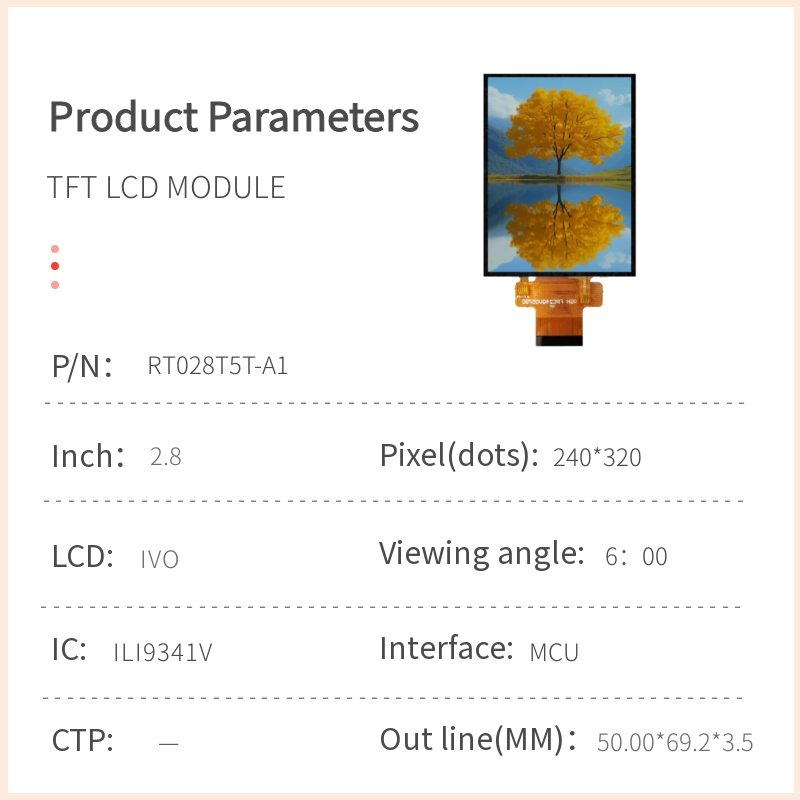Click the P/N label

pyautogui.click(x=81, y=366)
